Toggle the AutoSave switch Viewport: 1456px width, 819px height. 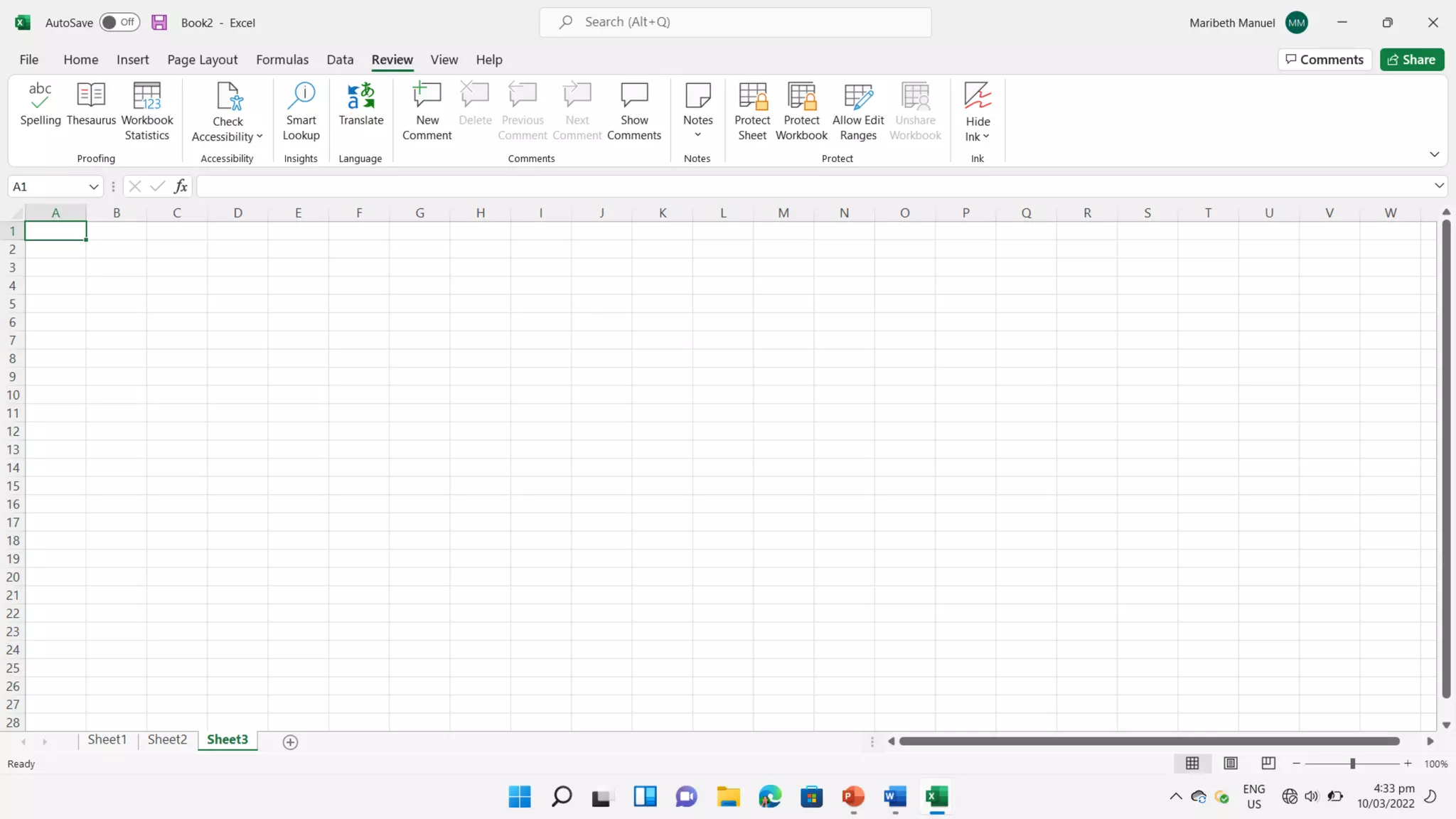[x=119, y=22]
